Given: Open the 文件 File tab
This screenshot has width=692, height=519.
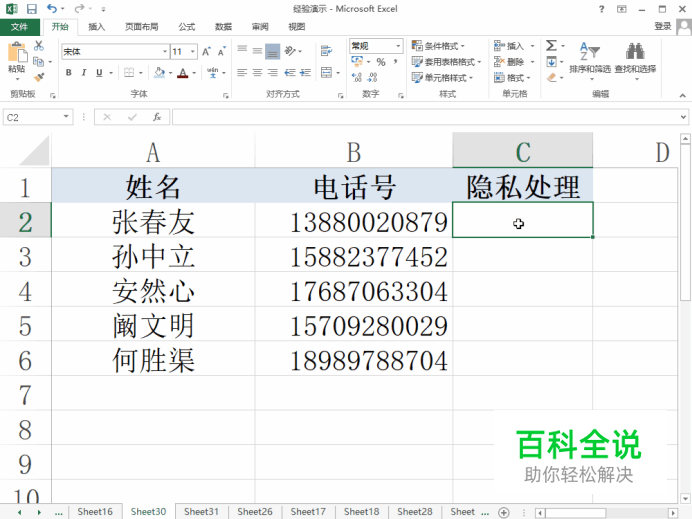Looking at the screenshot, I should tap(19, 27).
